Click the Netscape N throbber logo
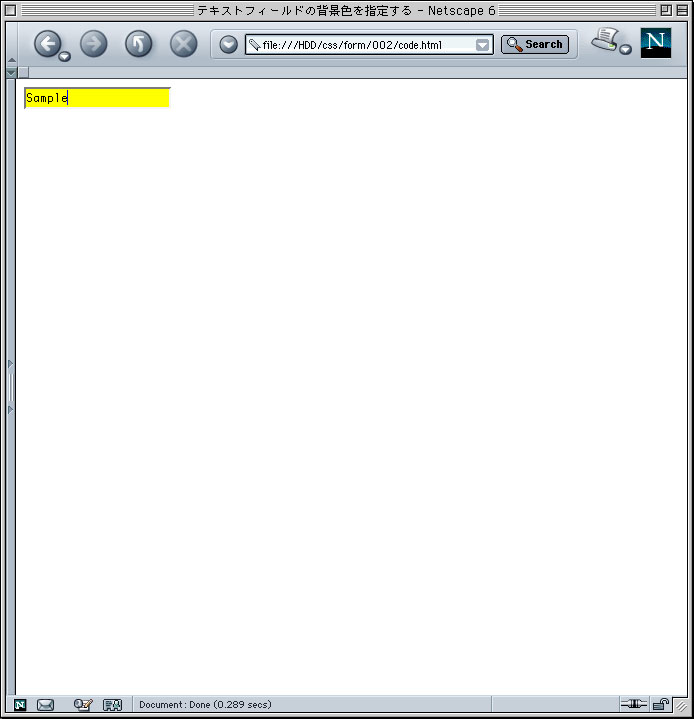The image size is (694, 719). pyautogui.click(x=655, y=43)
